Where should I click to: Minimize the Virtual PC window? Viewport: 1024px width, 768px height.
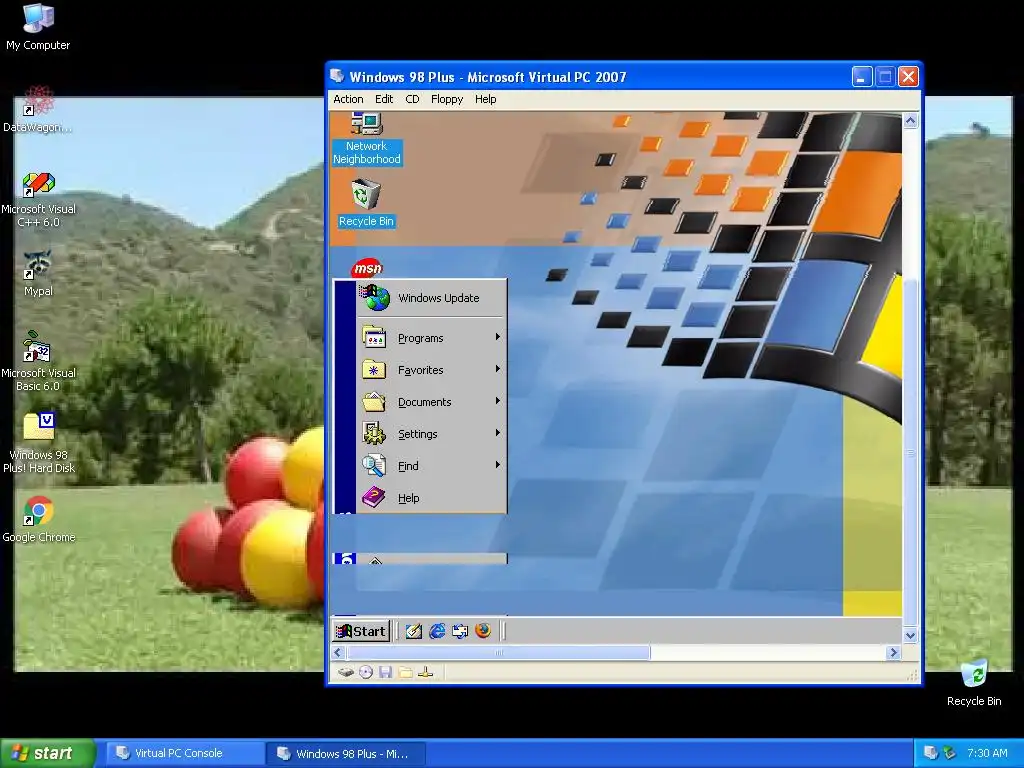point(861,77)
